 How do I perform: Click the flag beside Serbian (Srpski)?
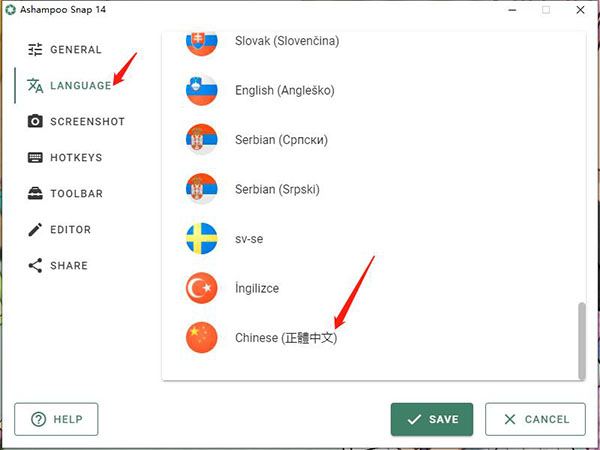pyautogui.click(x=202, y=189)
